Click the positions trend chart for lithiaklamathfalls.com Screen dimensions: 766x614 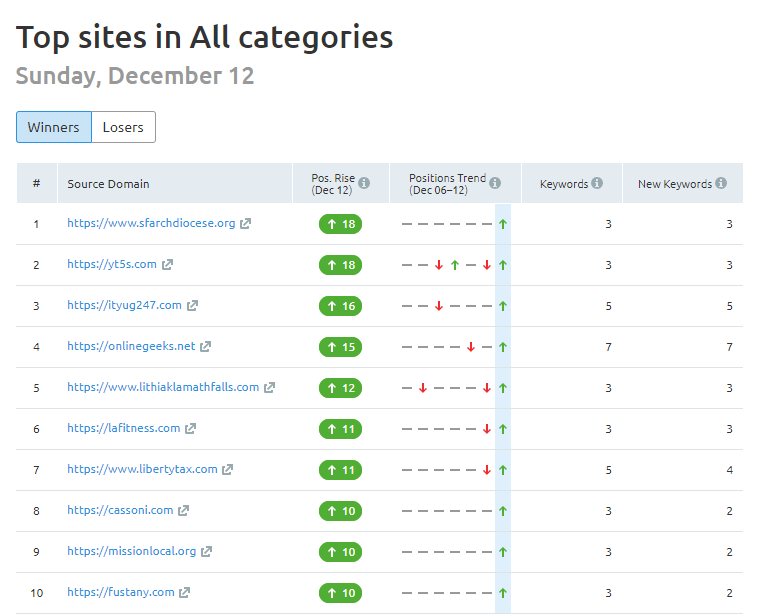tap(454, 388)
